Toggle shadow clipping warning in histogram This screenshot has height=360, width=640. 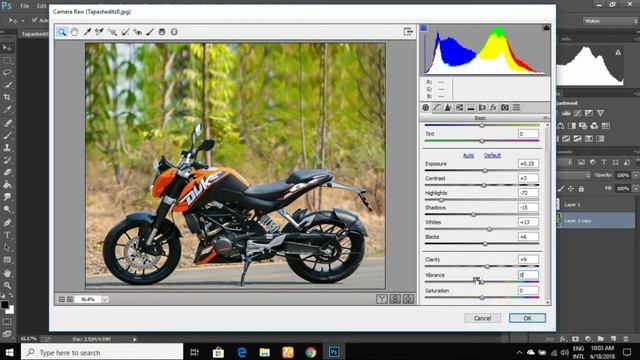tap(424, 28)
